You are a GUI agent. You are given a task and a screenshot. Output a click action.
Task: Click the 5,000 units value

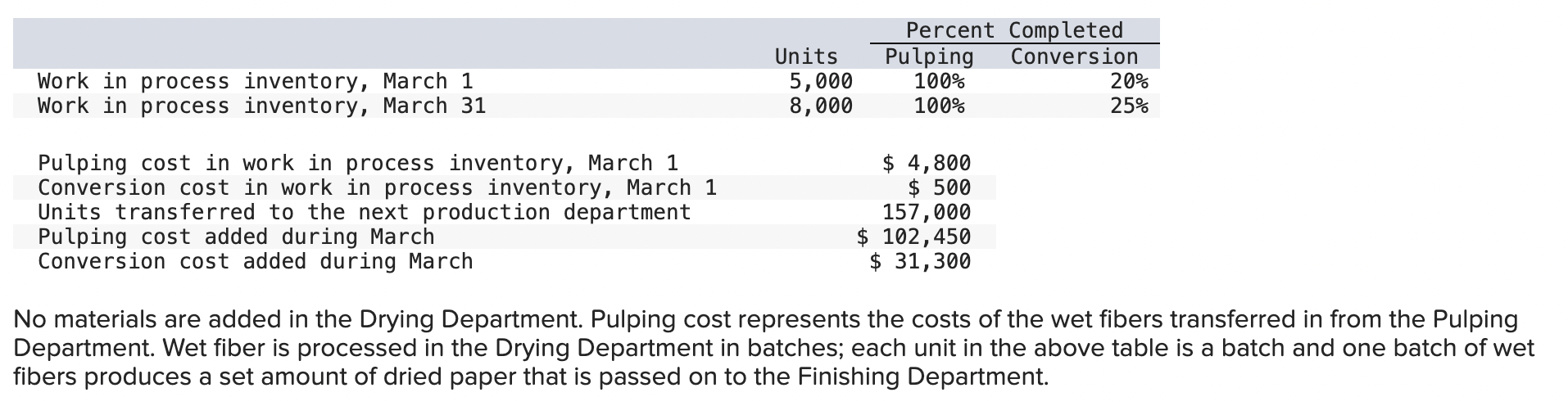click(x=820, y=81)
